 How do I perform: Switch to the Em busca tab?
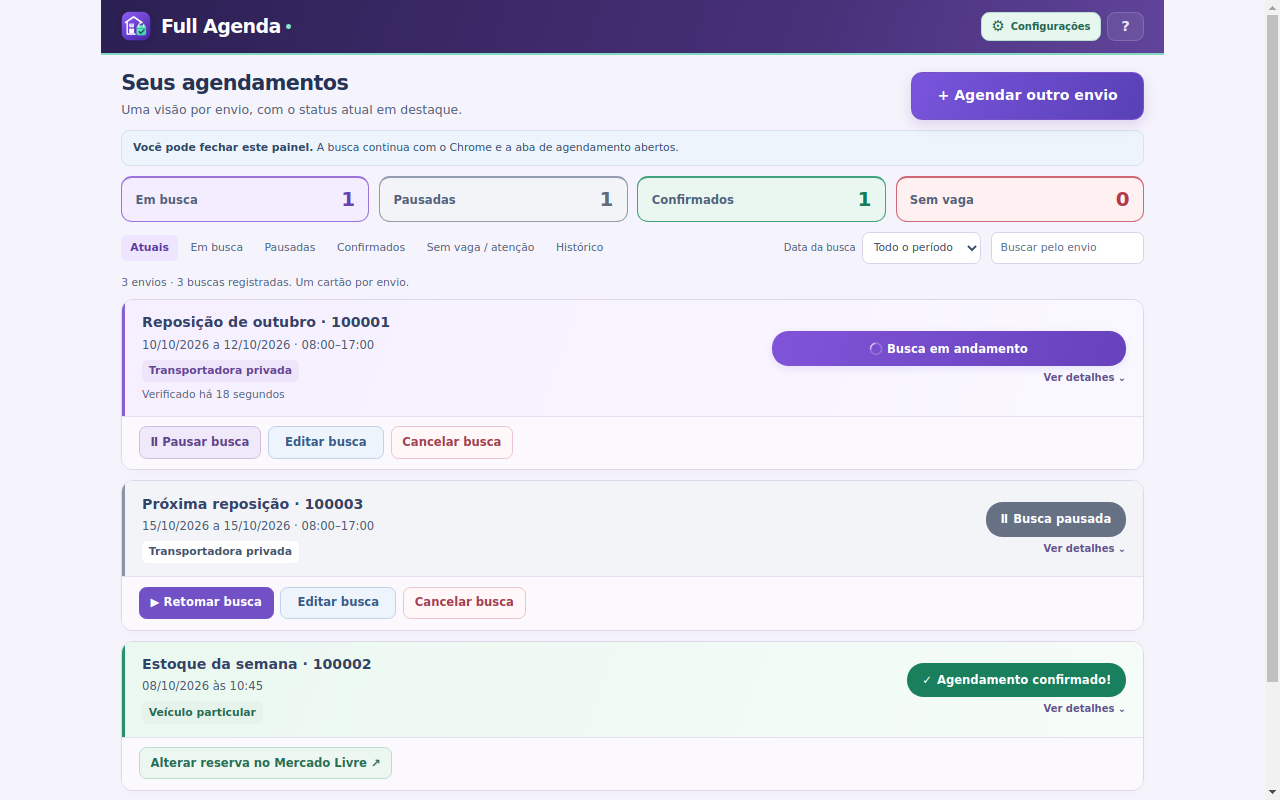point(217,247)
